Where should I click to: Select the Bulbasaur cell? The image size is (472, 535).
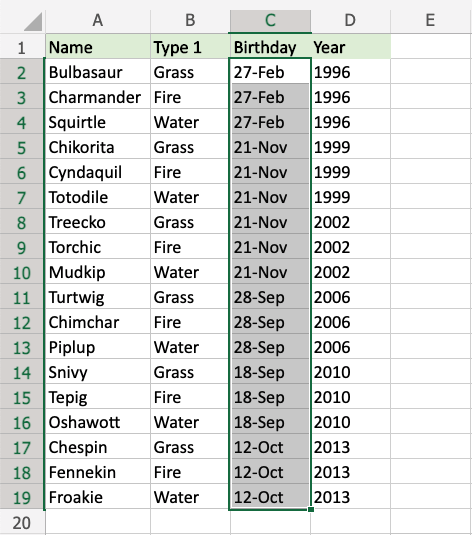point(98,72)
